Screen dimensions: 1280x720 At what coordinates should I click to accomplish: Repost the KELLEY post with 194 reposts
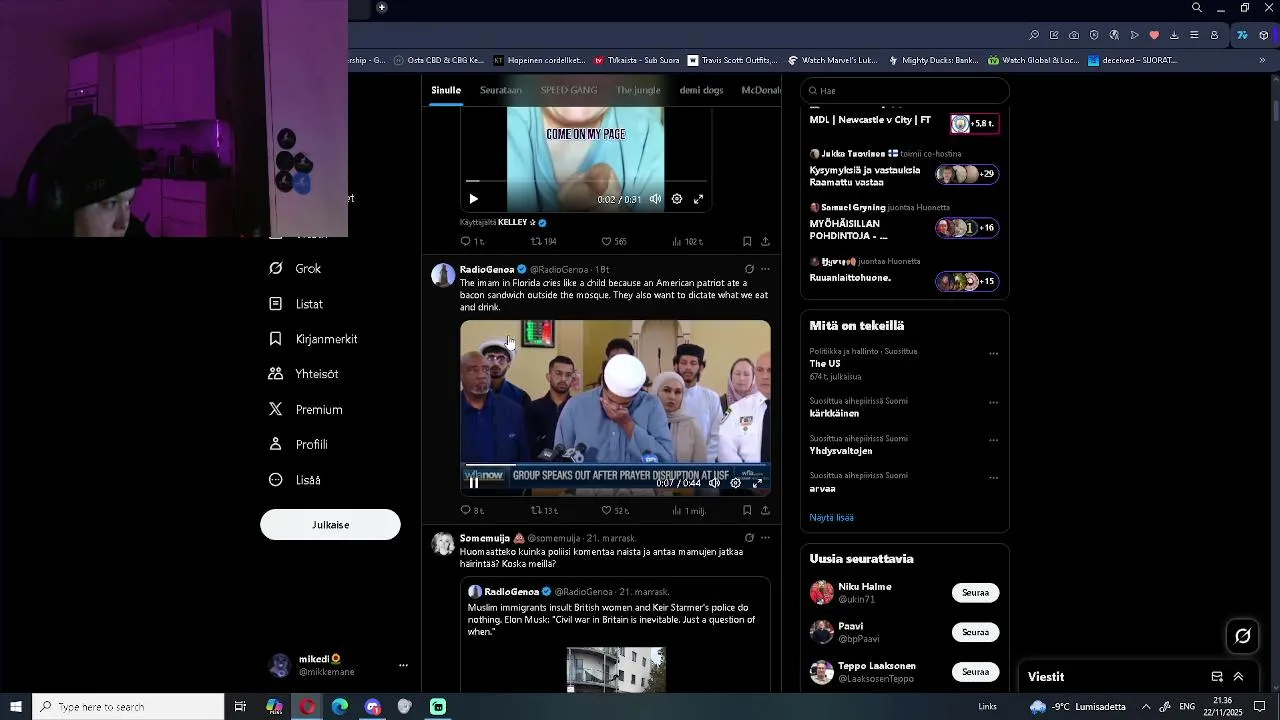543,242
